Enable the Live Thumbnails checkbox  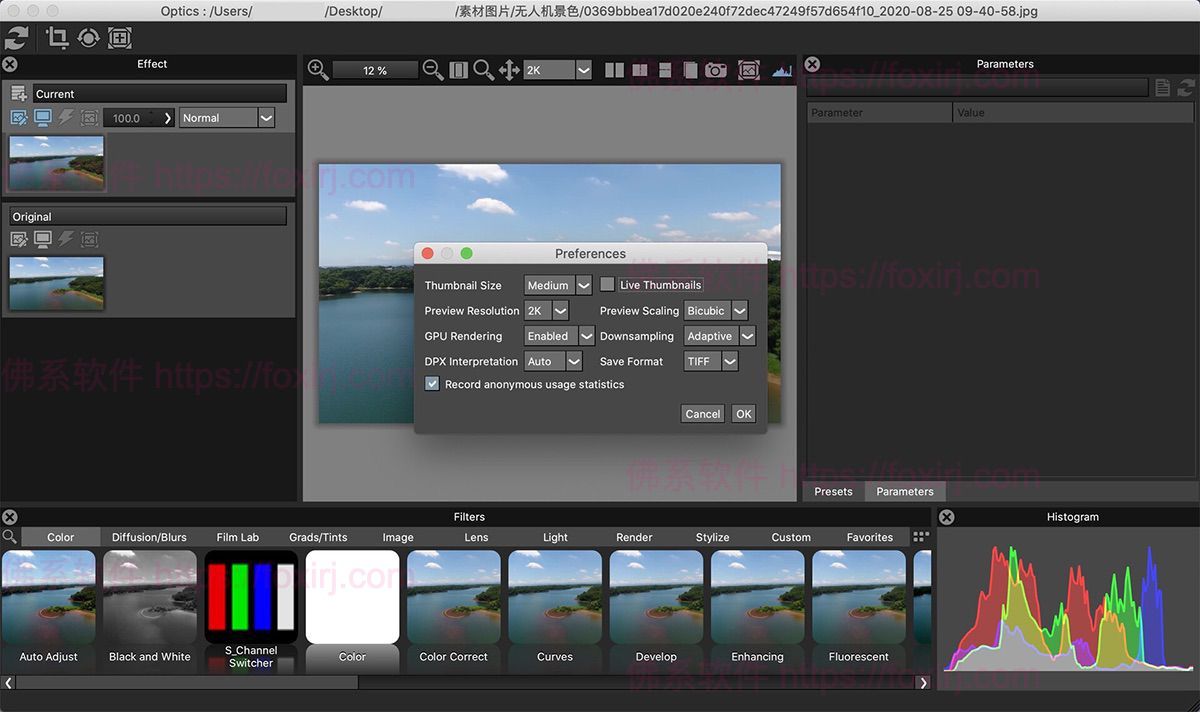click(x=608, y=284)
